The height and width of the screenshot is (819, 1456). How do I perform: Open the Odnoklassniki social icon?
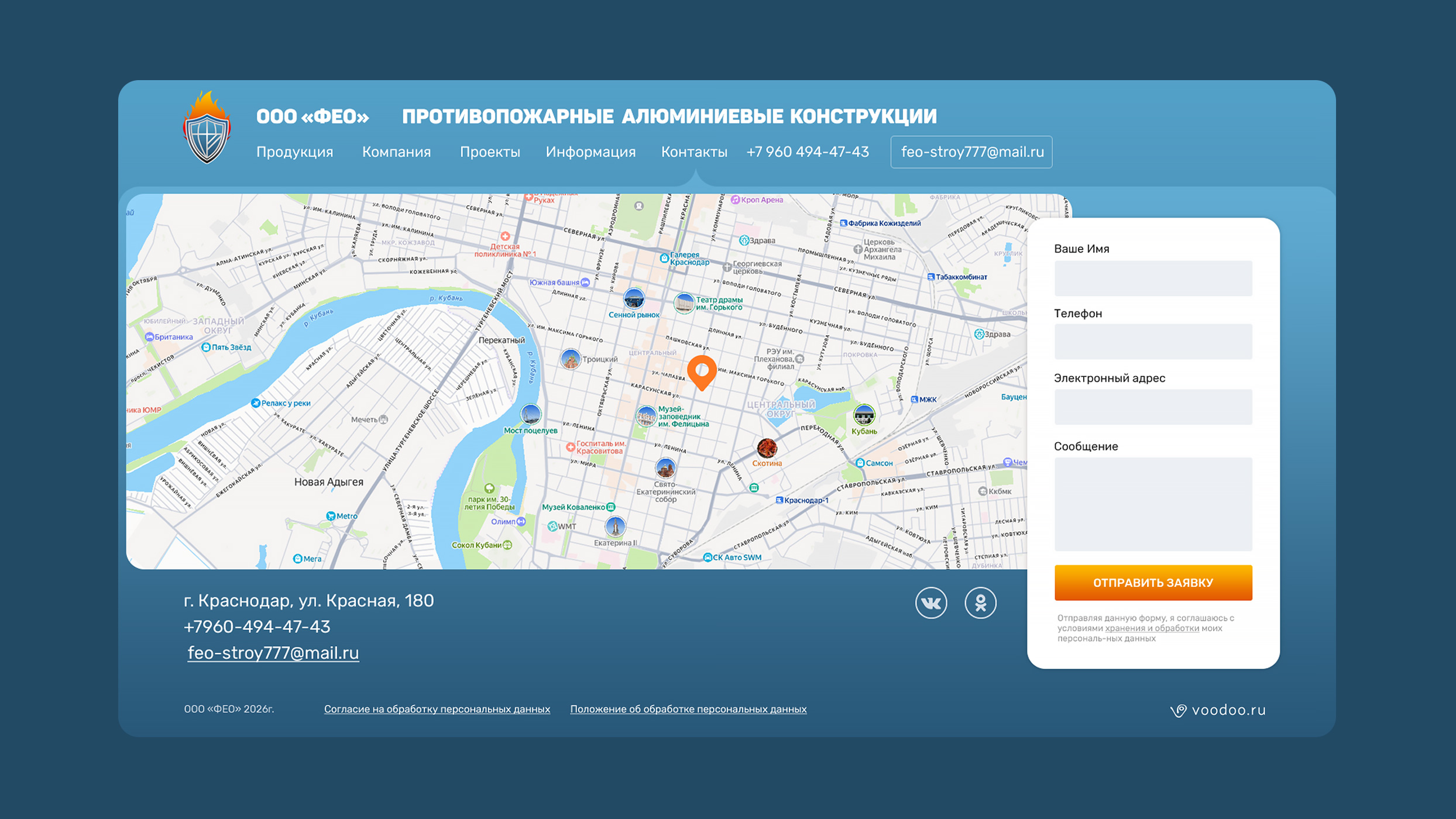[x=980, y=603]
